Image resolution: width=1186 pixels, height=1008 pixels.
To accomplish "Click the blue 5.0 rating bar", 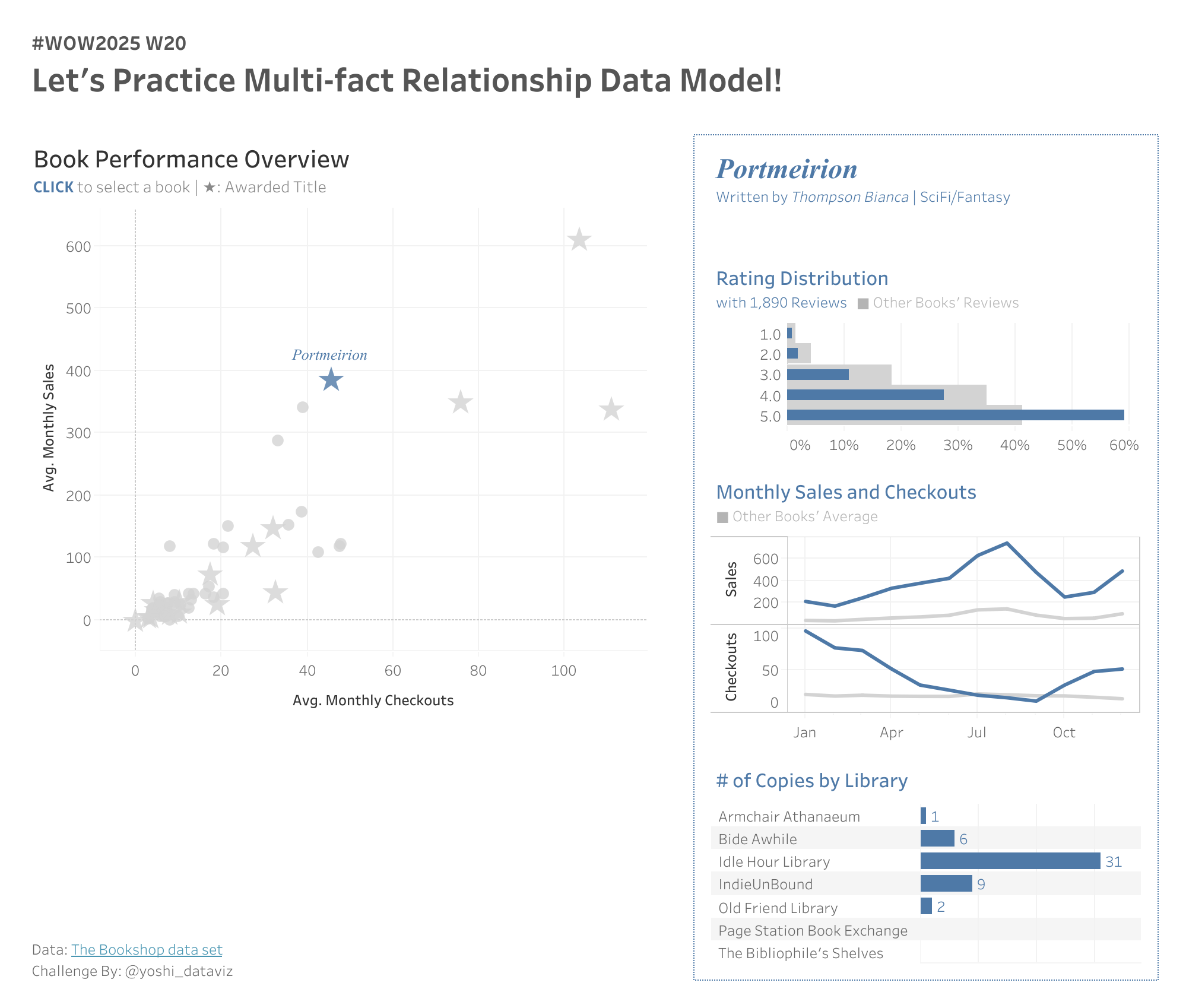I will click(x=955, y=415).
